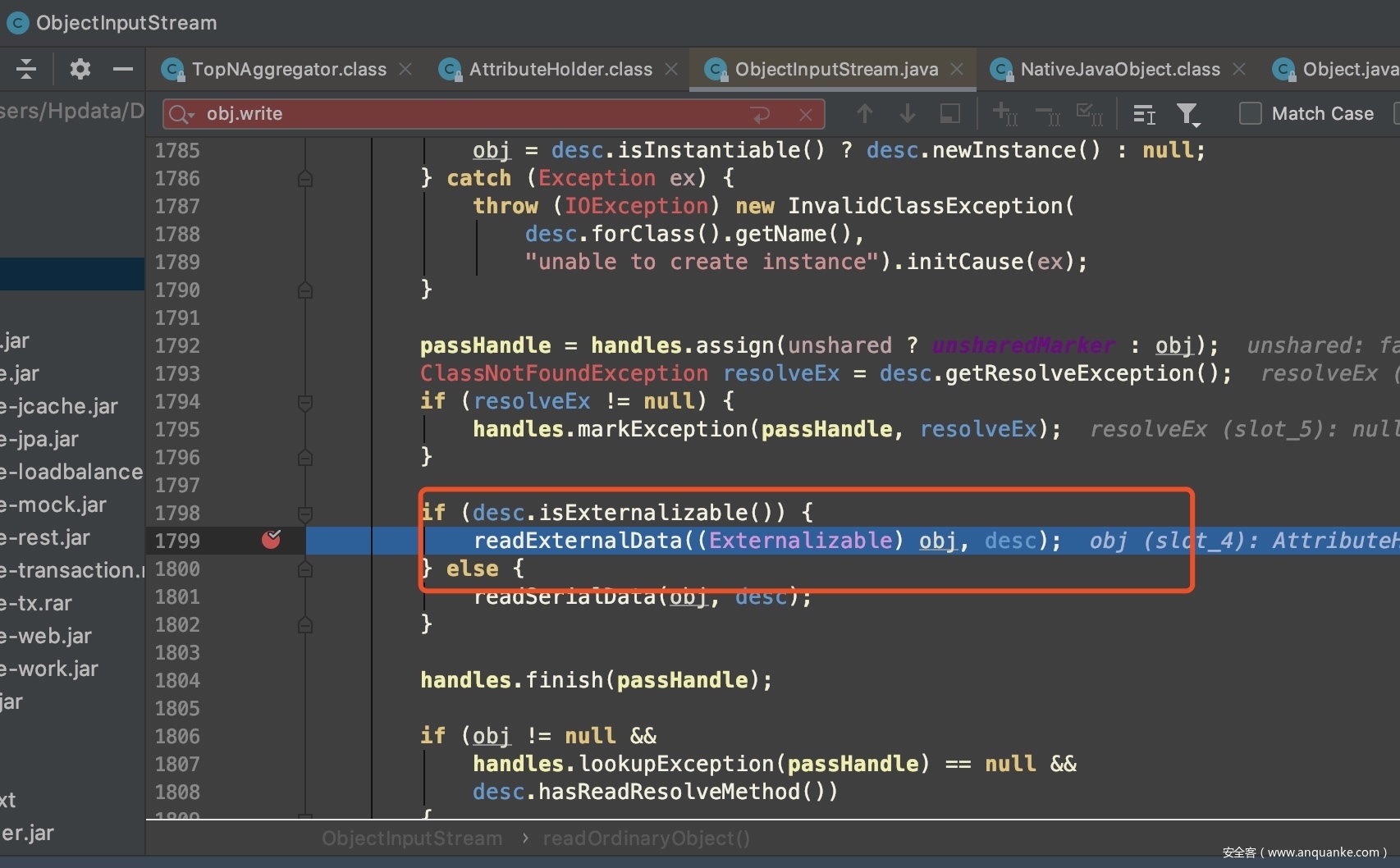Click the filter search results funnel icon
Viewport: 1400px width, 868px height.
(x=1187, y=114)
